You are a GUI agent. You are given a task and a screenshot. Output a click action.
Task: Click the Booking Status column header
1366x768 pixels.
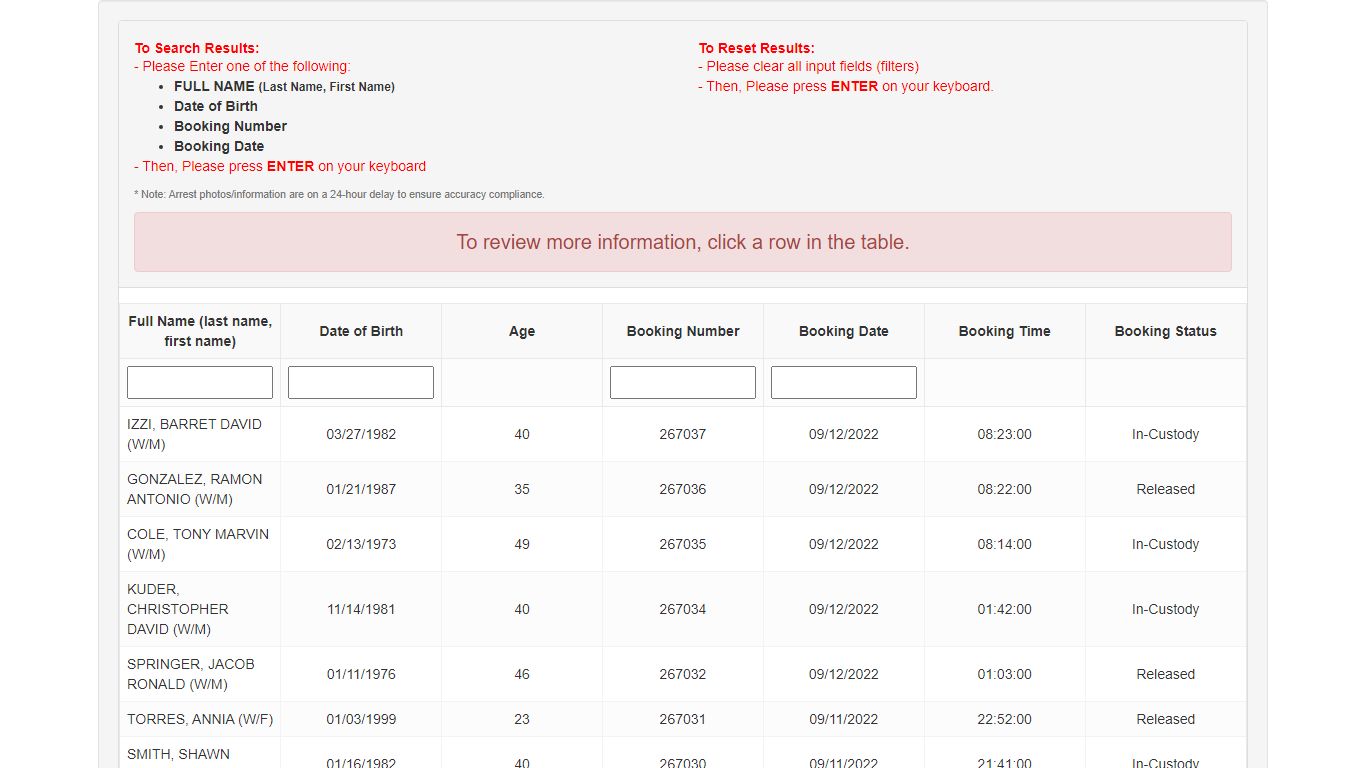[1166, 331]
